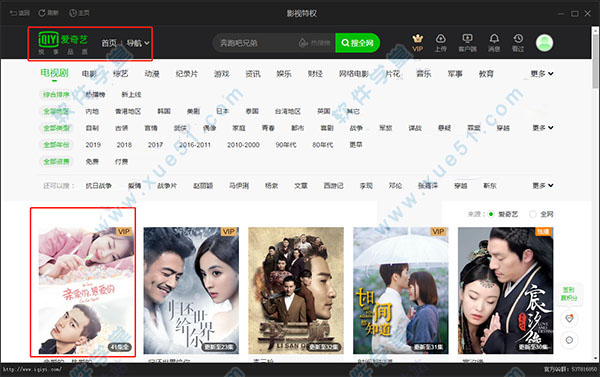Click the upload cloud icon
Image resolution: width=600 pixels, height=377 pixels.
(441, 39)
